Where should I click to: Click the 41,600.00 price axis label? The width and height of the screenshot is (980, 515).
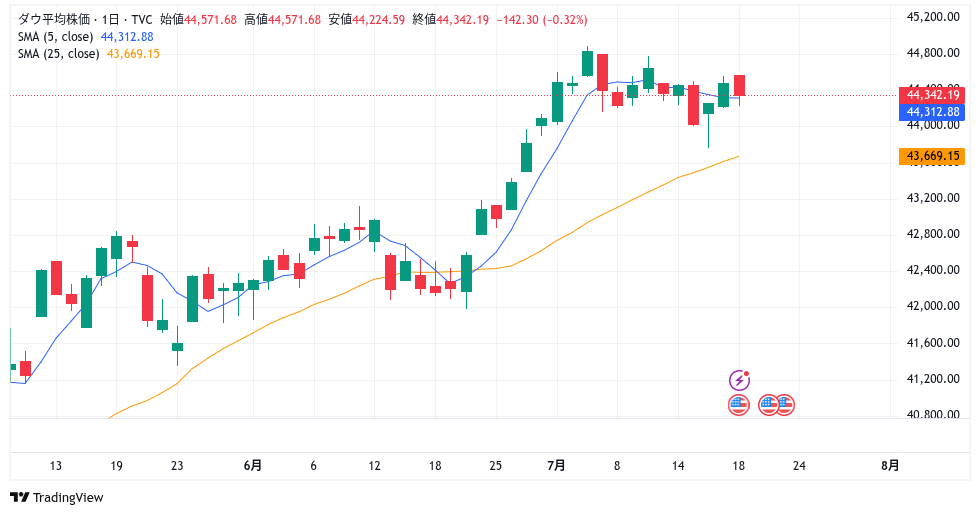pyautogui.click(x=933, y=342)
